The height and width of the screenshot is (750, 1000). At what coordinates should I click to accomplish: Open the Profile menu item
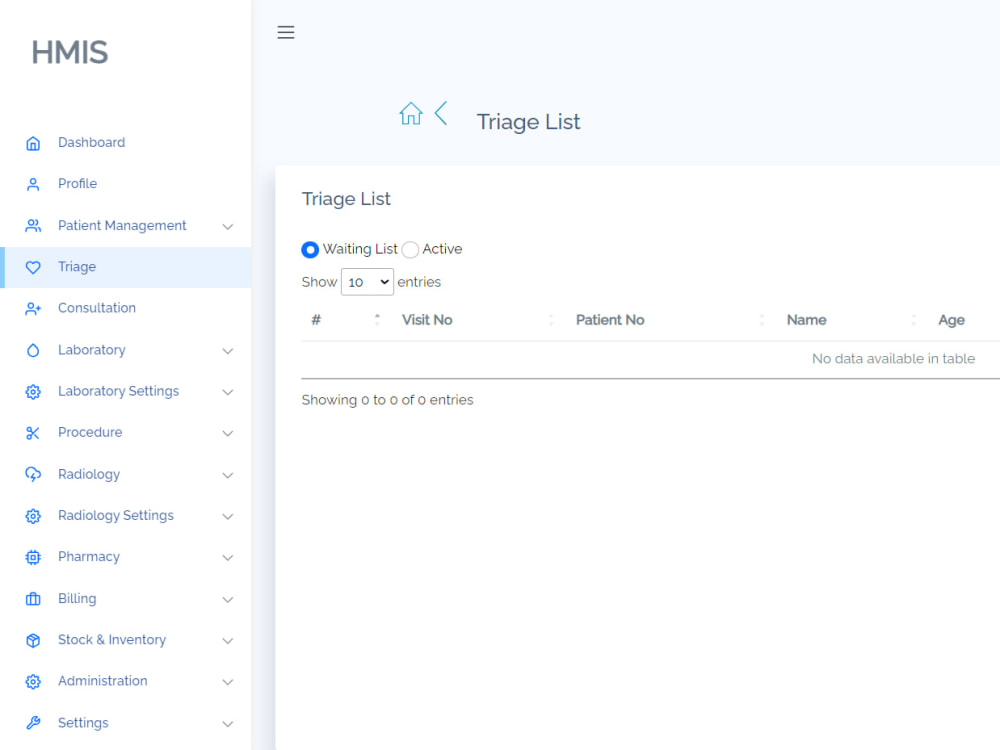126,184
